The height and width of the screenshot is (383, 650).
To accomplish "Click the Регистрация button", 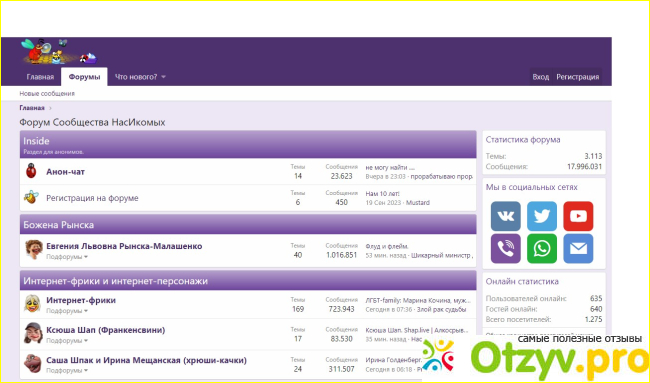I will [x=577, y=77].
